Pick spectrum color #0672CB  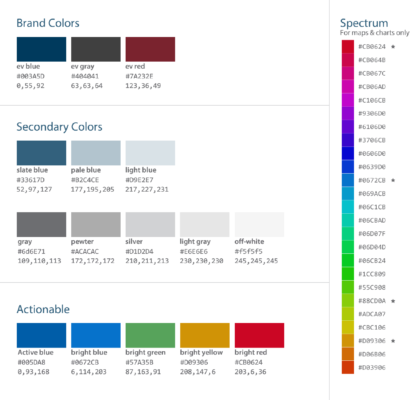coord(348,180)
